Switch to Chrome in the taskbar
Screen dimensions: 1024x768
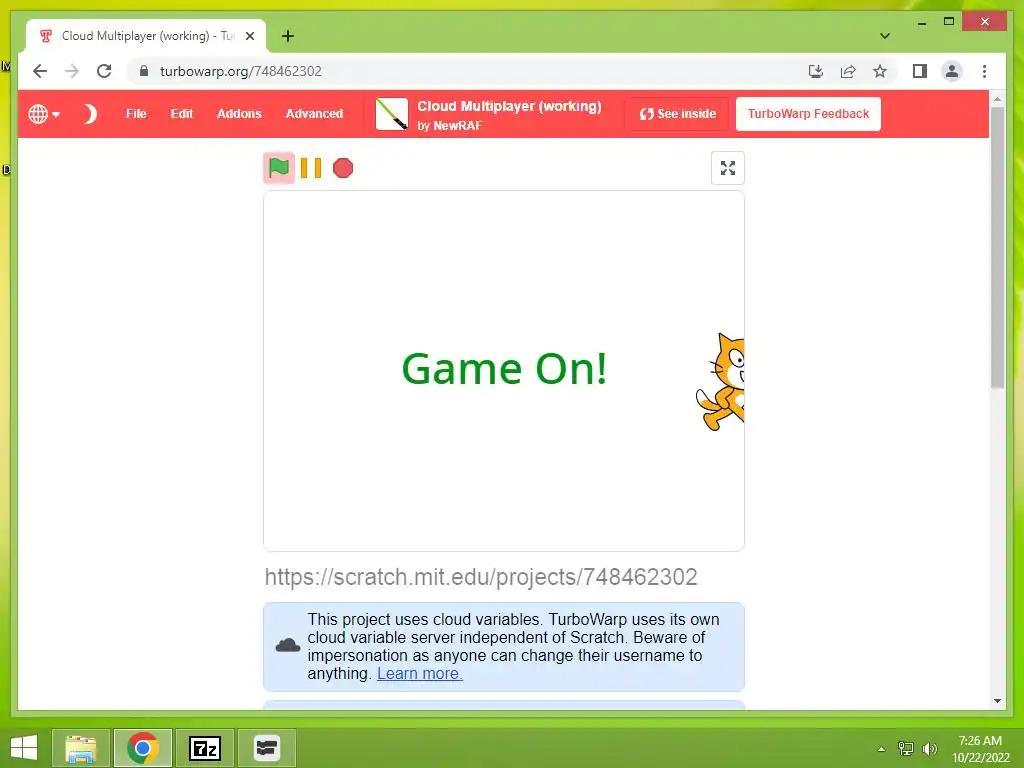point(143,748)
